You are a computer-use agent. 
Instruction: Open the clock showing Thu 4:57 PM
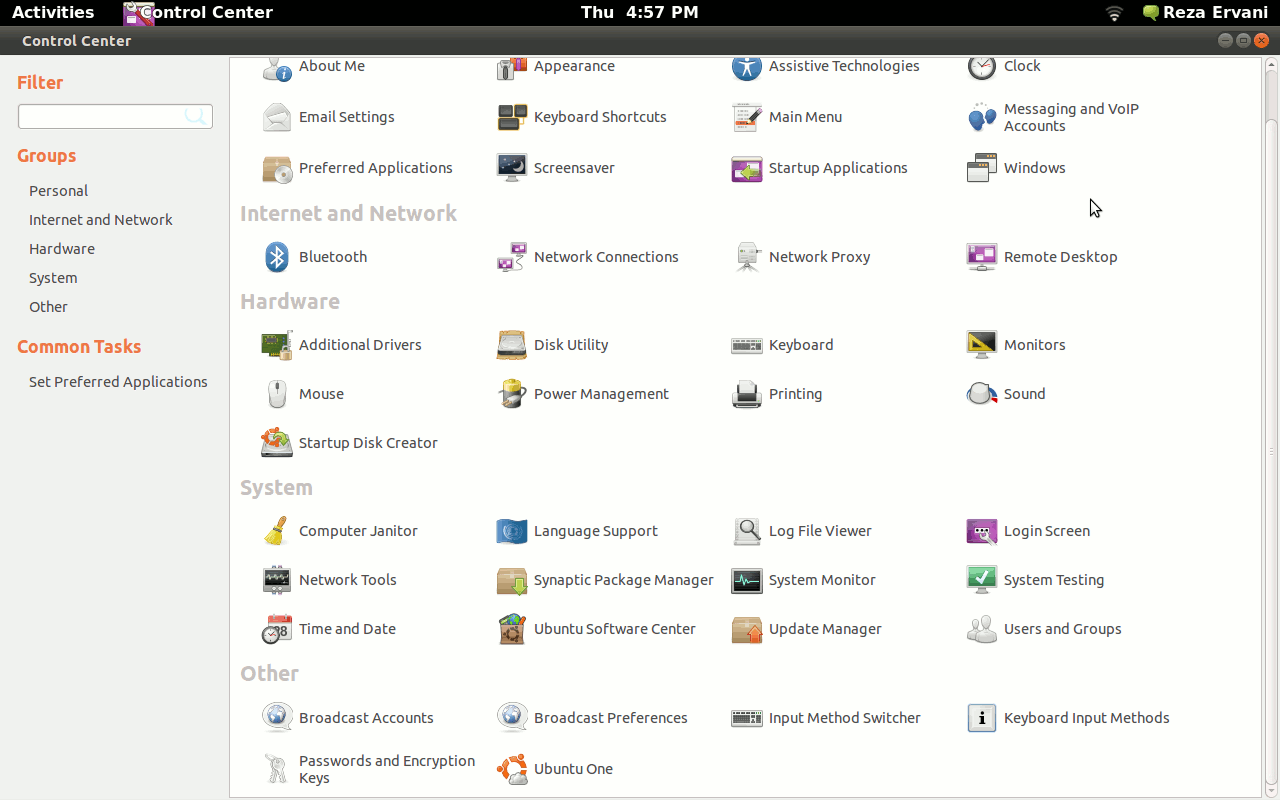pos(640,12)
